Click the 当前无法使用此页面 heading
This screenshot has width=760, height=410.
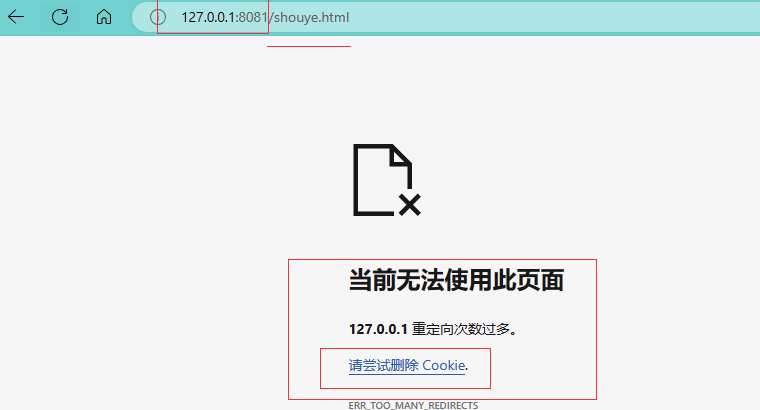456,280
